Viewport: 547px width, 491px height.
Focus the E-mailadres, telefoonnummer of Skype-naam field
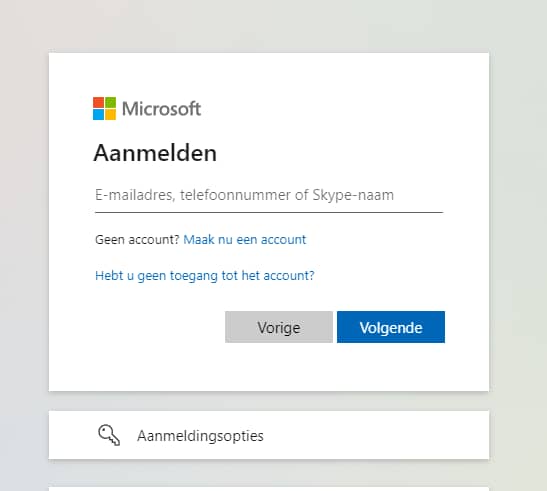point(269,195)
